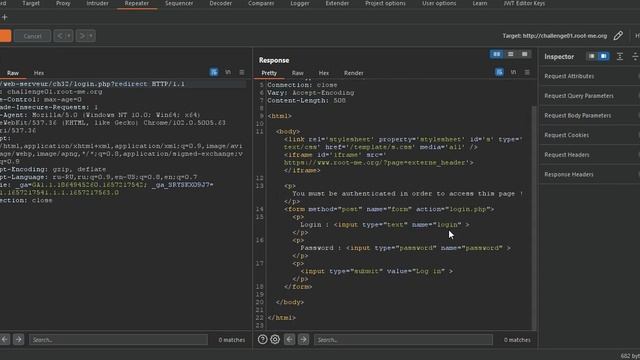Switch to the Comparer tab
Image resolution: width=640 pixels, height=360 pixels.
(x=261, y=3)
